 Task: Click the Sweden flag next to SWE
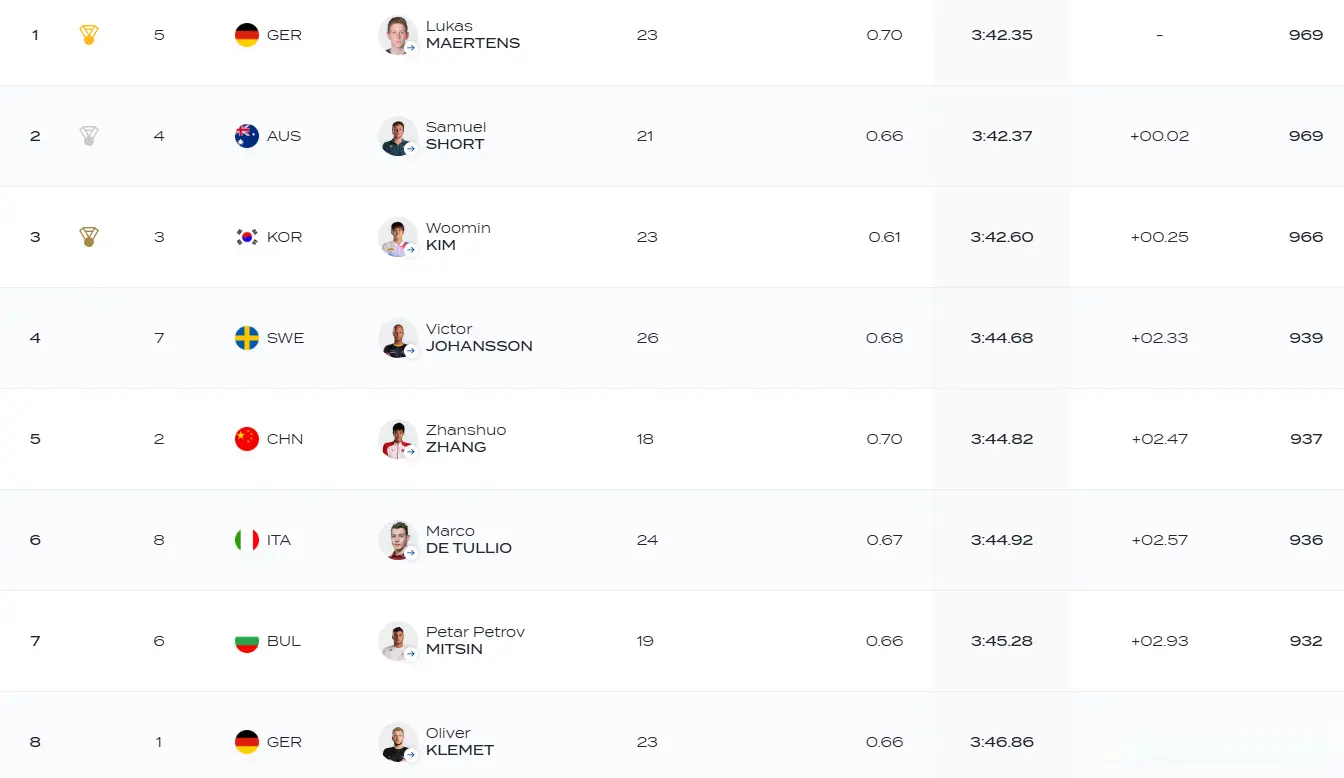[x=247, y=338]
